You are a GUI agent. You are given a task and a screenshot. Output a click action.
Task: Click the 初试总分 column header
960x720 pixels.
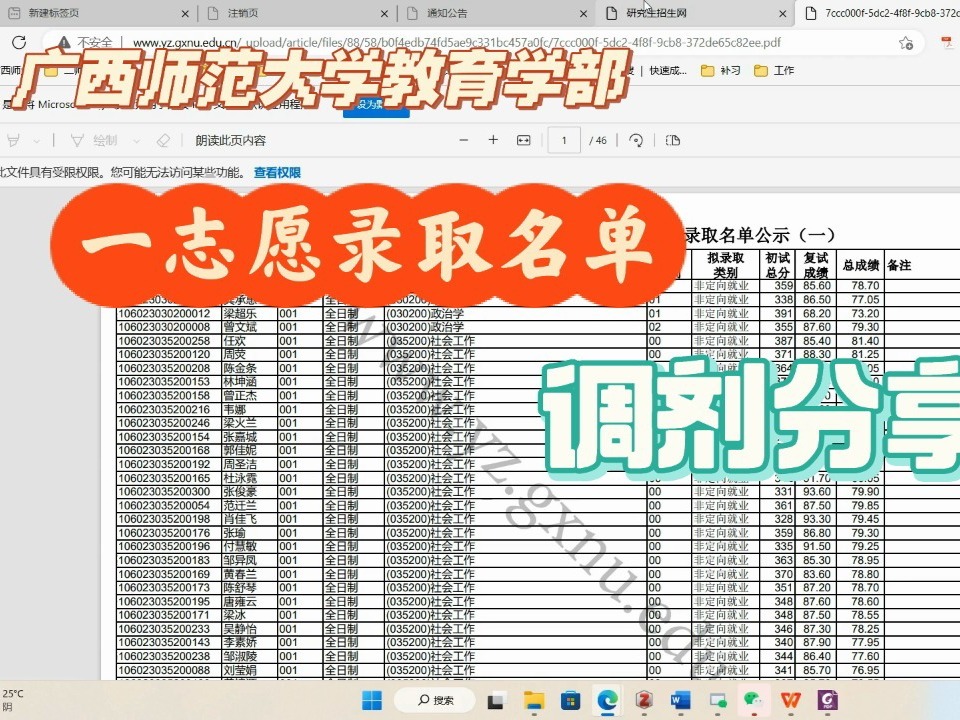click(778, 265)
